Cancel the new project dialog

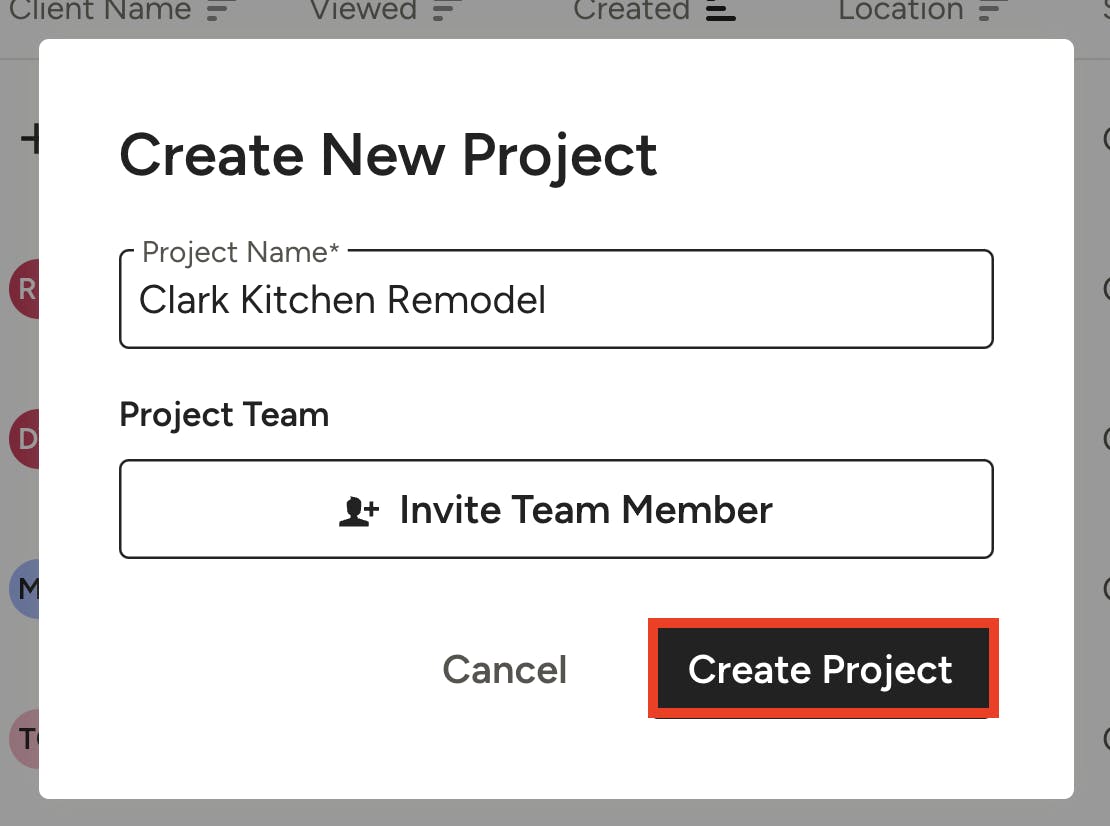[x=505, y=670]
